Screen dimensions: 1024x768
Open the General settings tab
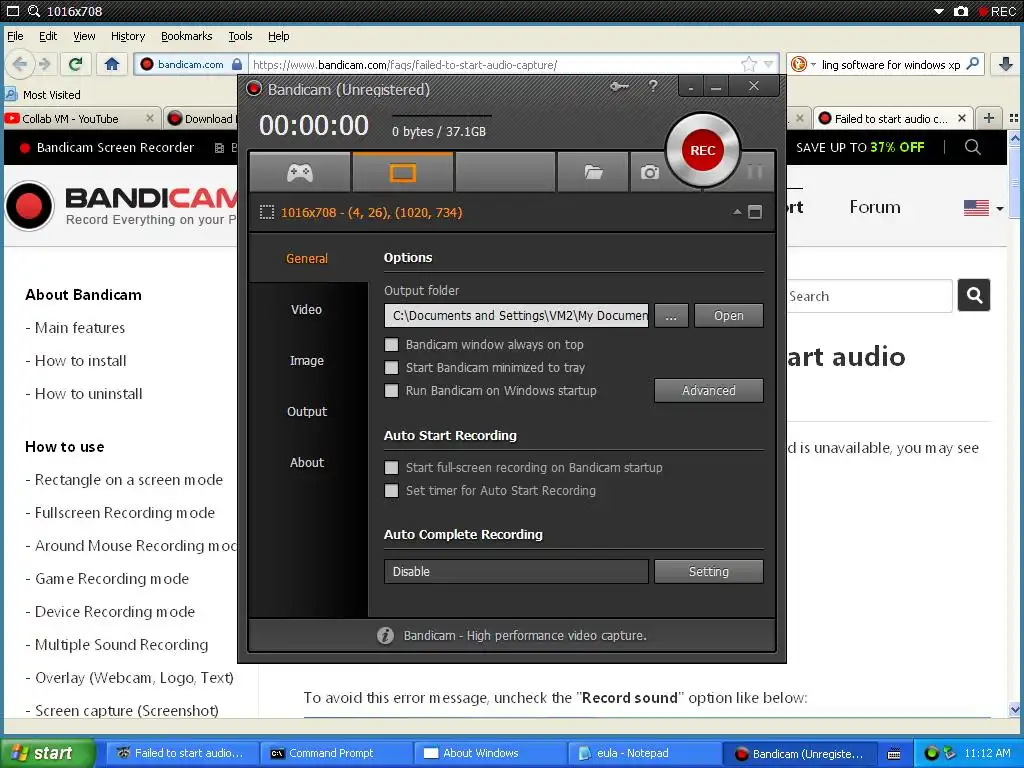coord(307,259)
